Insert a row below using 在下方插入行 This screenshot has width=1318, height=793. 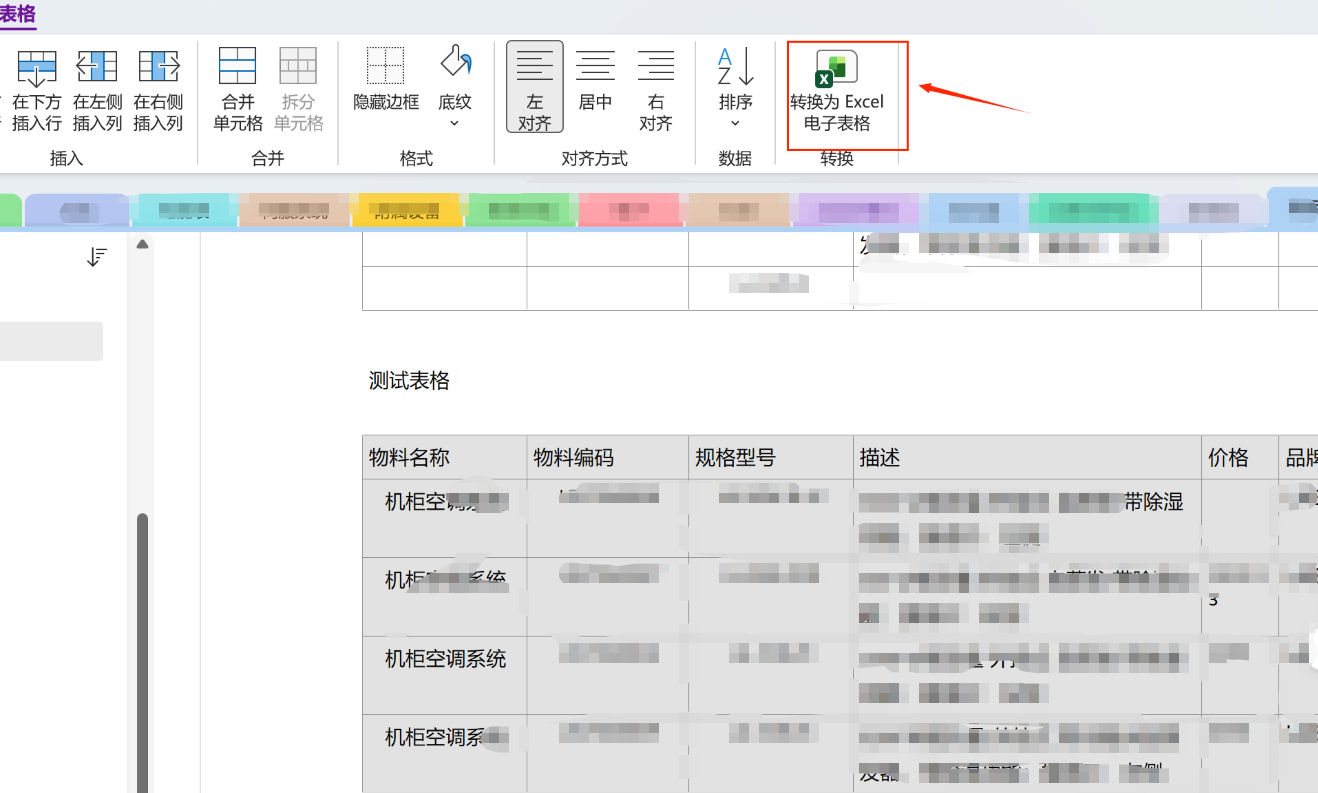coord(37,90)
